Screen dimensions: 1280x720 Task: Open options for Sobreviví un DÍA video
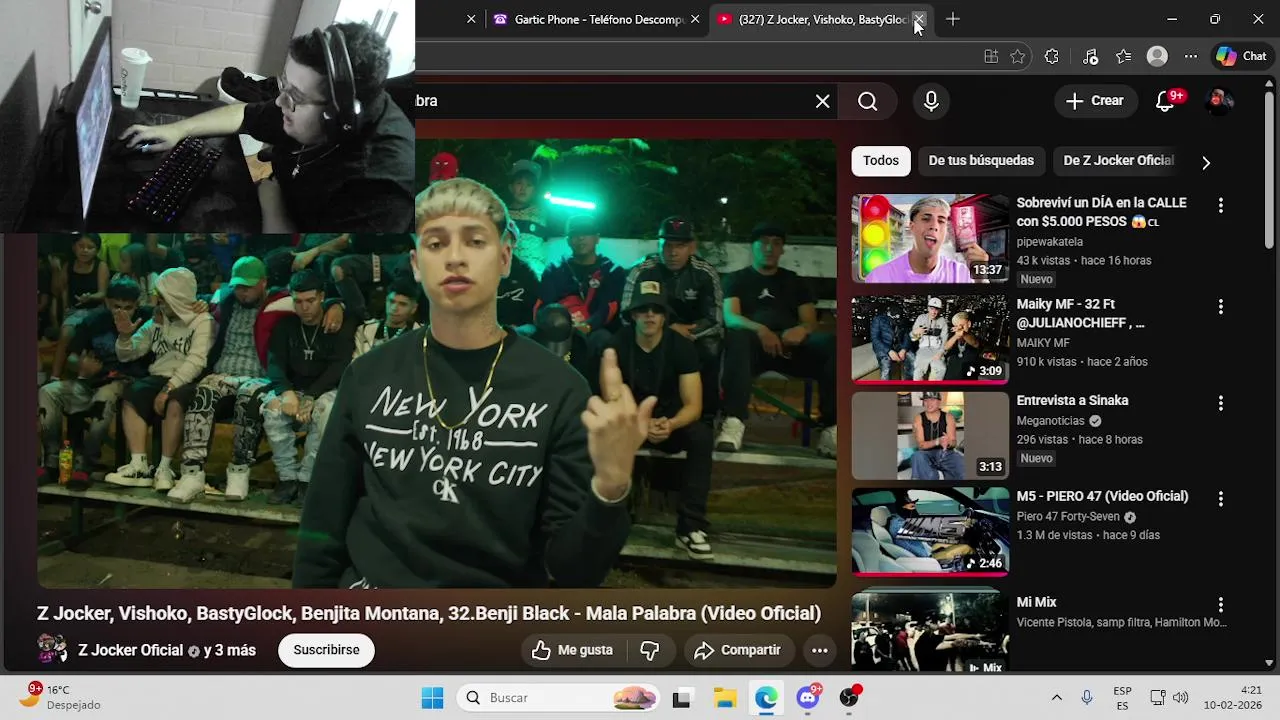pyautogui.click(x=1220, y=205)
